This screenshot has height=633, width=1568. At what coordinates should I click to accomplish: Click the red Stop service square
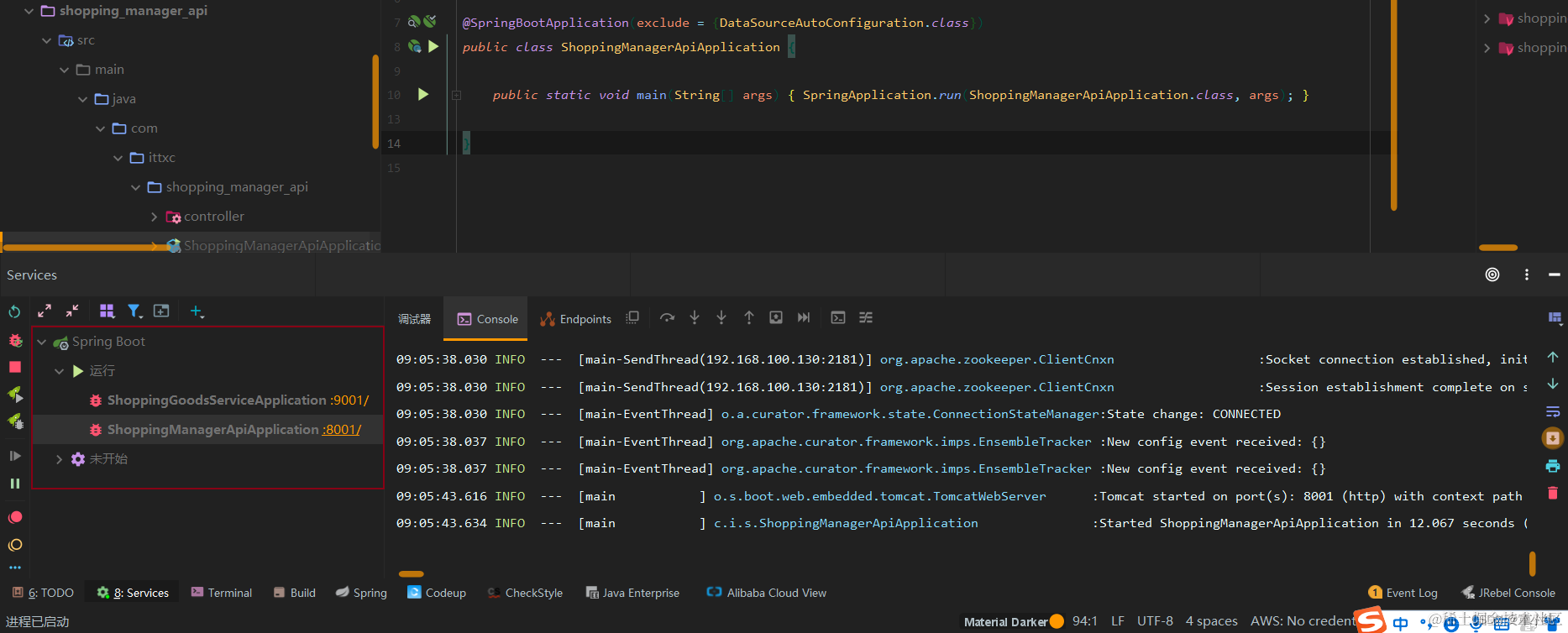pos(14,367)
